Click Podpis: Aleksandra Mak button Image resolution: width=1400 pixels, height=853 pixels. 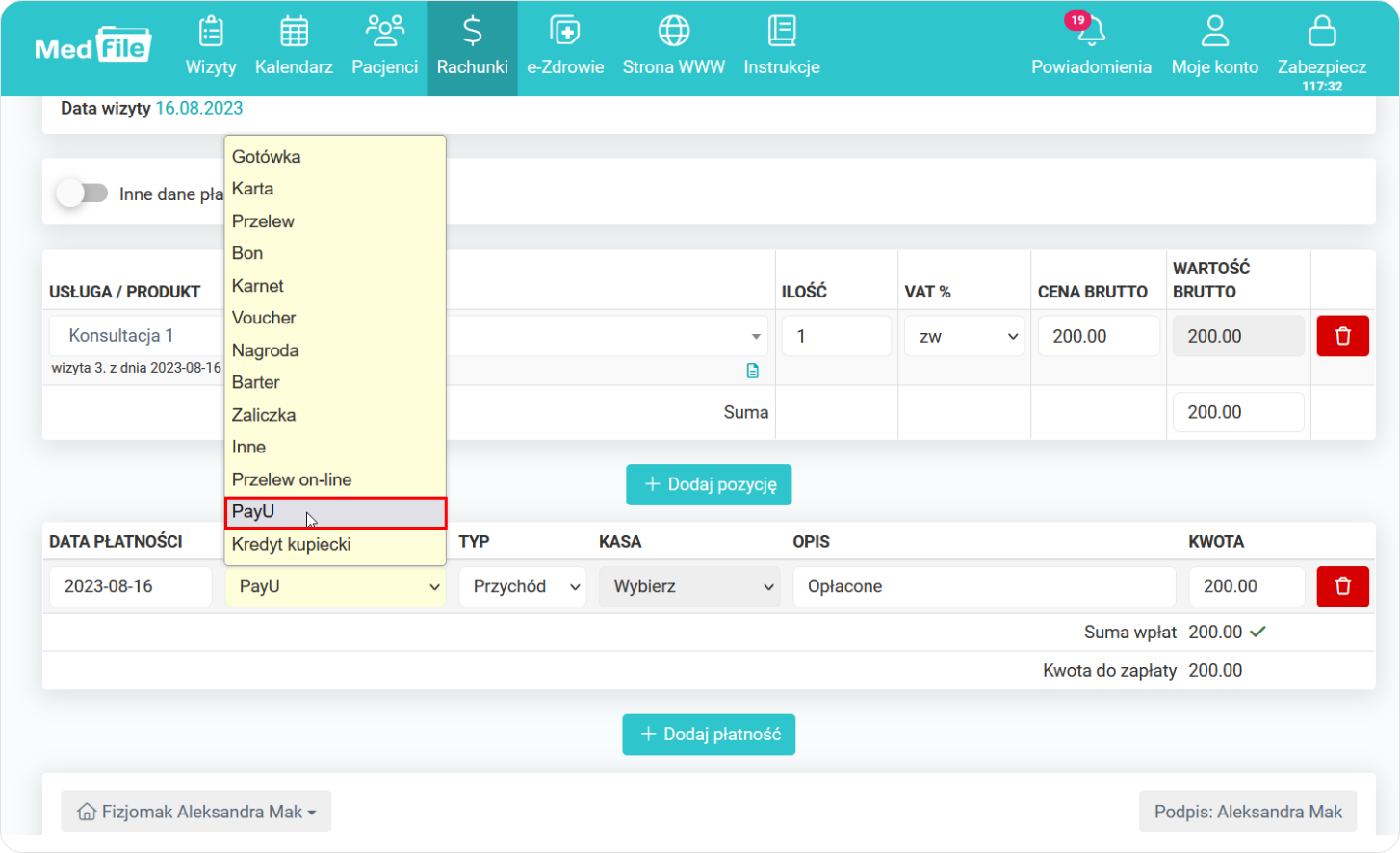(1248, 812)
